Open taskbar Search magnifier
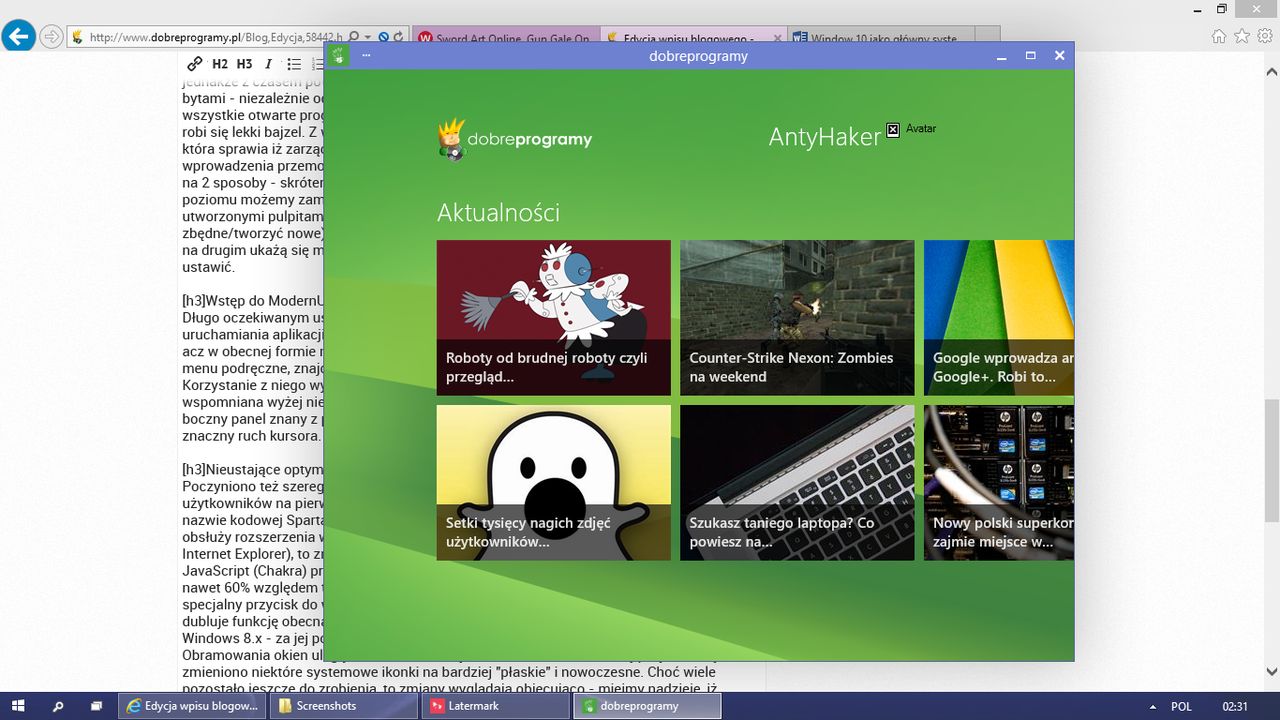 coord(58,706)
